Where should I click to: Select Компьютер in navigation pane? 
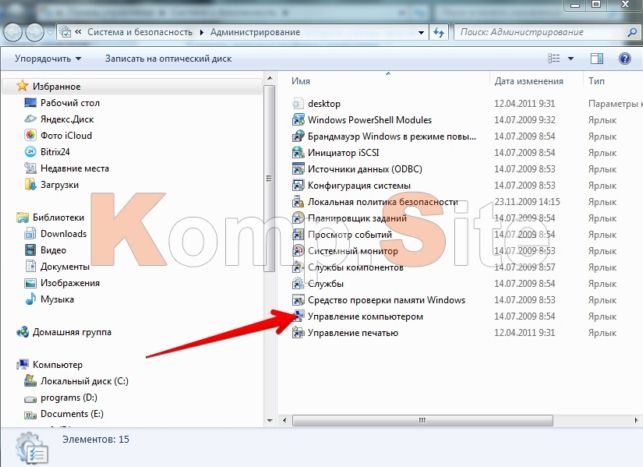tap(57, 364)
